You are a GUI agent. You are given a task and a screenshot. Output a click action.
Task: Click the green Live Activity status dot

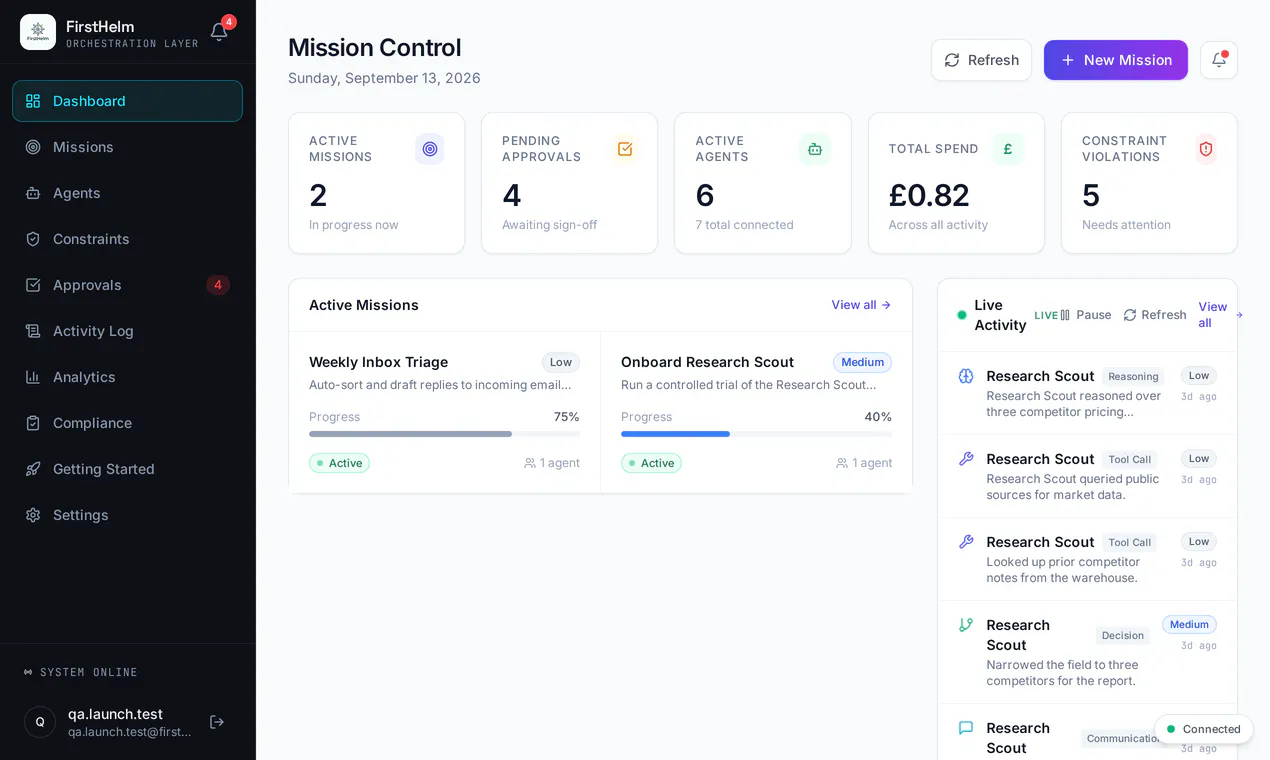(962, 315)
